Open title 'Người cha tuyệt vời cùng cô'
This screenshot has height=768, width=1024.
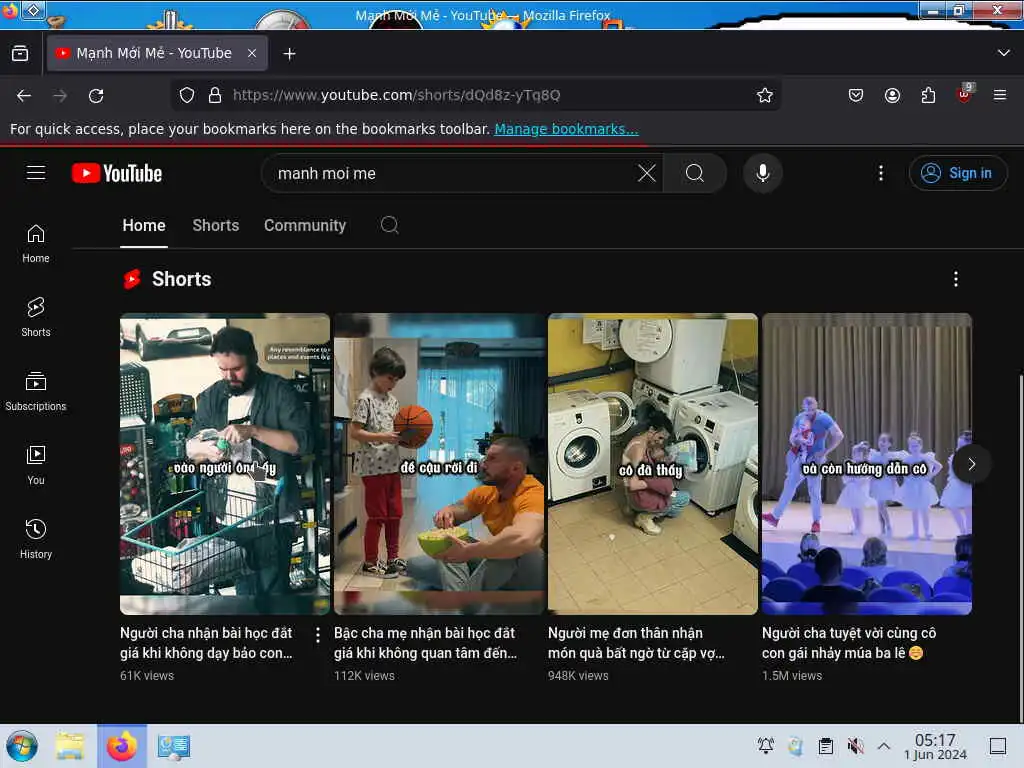click(849, 643)
